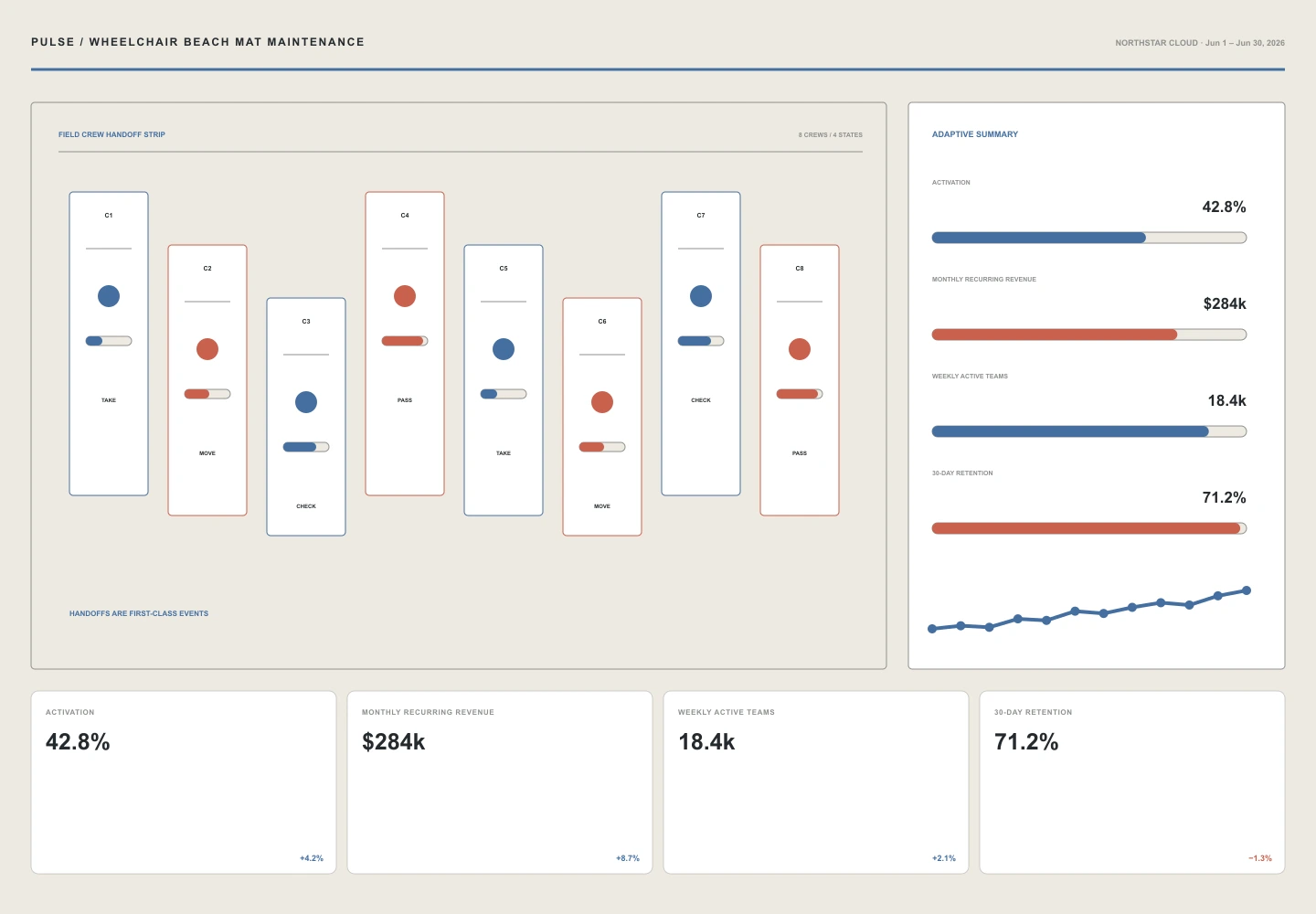Pick the red status dot in crew C6
Screen dimensions: 1316x914
click(x=602, y=402)
